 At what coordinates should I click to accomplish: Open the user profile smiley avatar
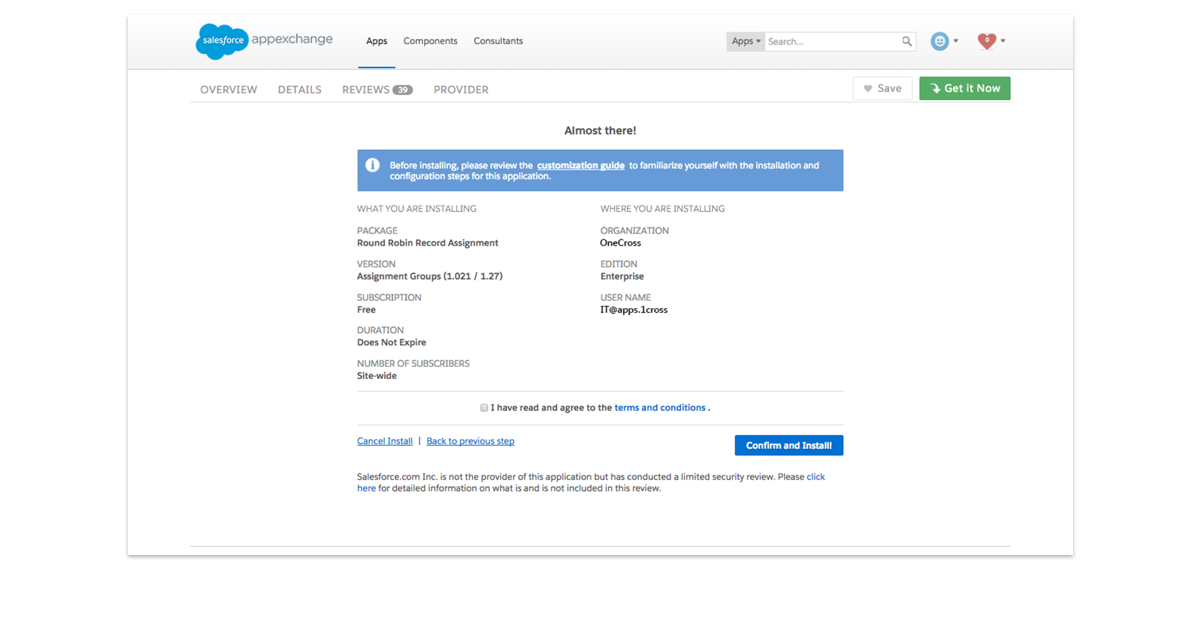pos(940,41)
